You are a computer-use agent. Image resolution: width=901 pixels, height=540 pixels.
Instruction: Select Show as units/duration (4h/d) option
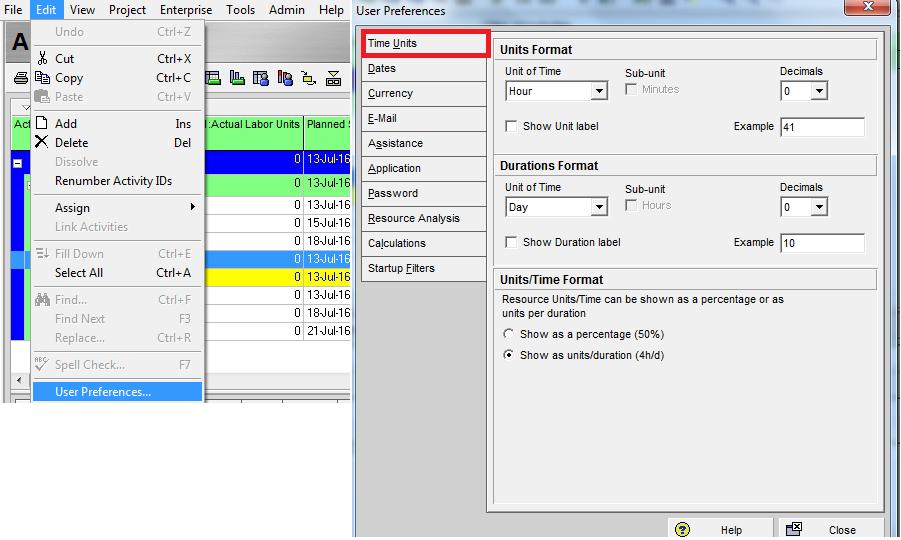click(509, 355)
